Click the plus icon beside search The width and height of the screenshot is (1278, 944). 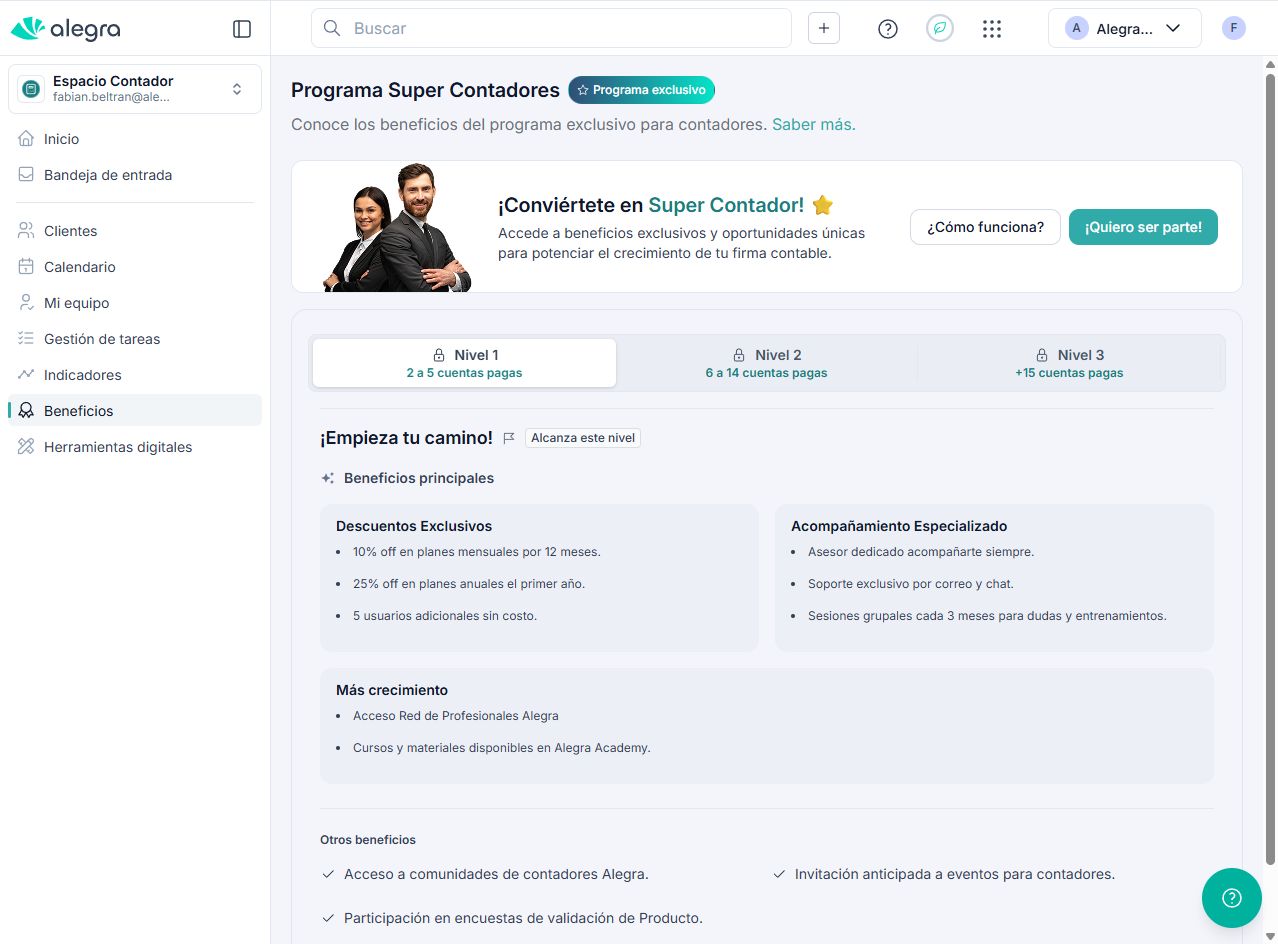coord(823,29)
